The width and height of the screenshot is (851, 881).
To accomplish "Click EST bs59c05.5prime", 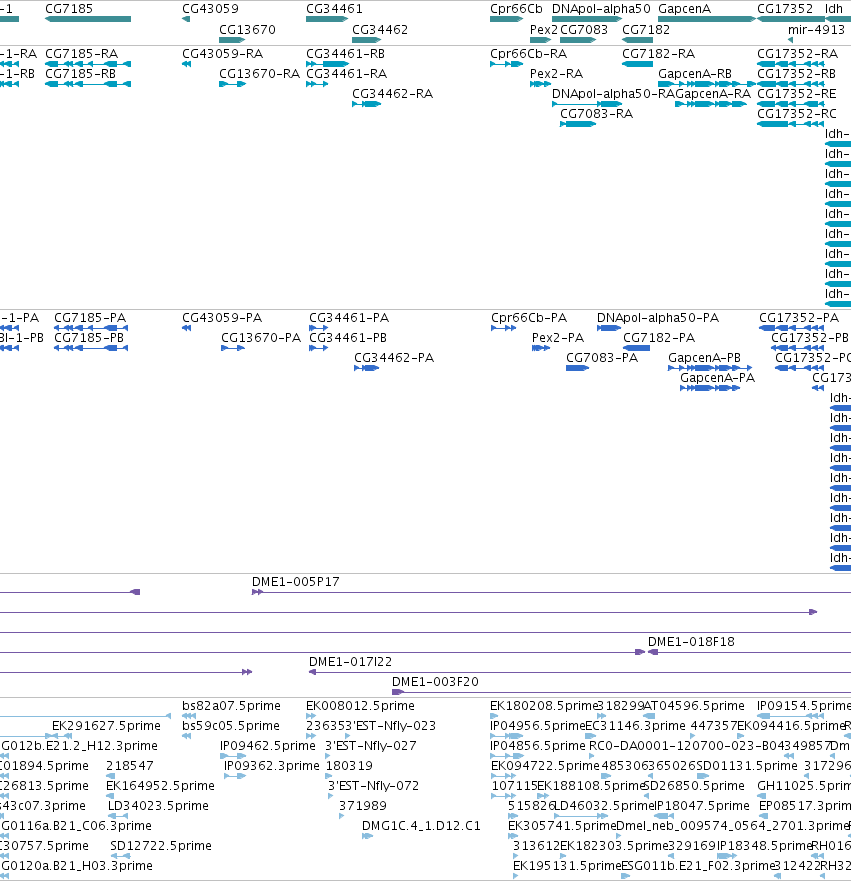I will (x=230, y=726).
